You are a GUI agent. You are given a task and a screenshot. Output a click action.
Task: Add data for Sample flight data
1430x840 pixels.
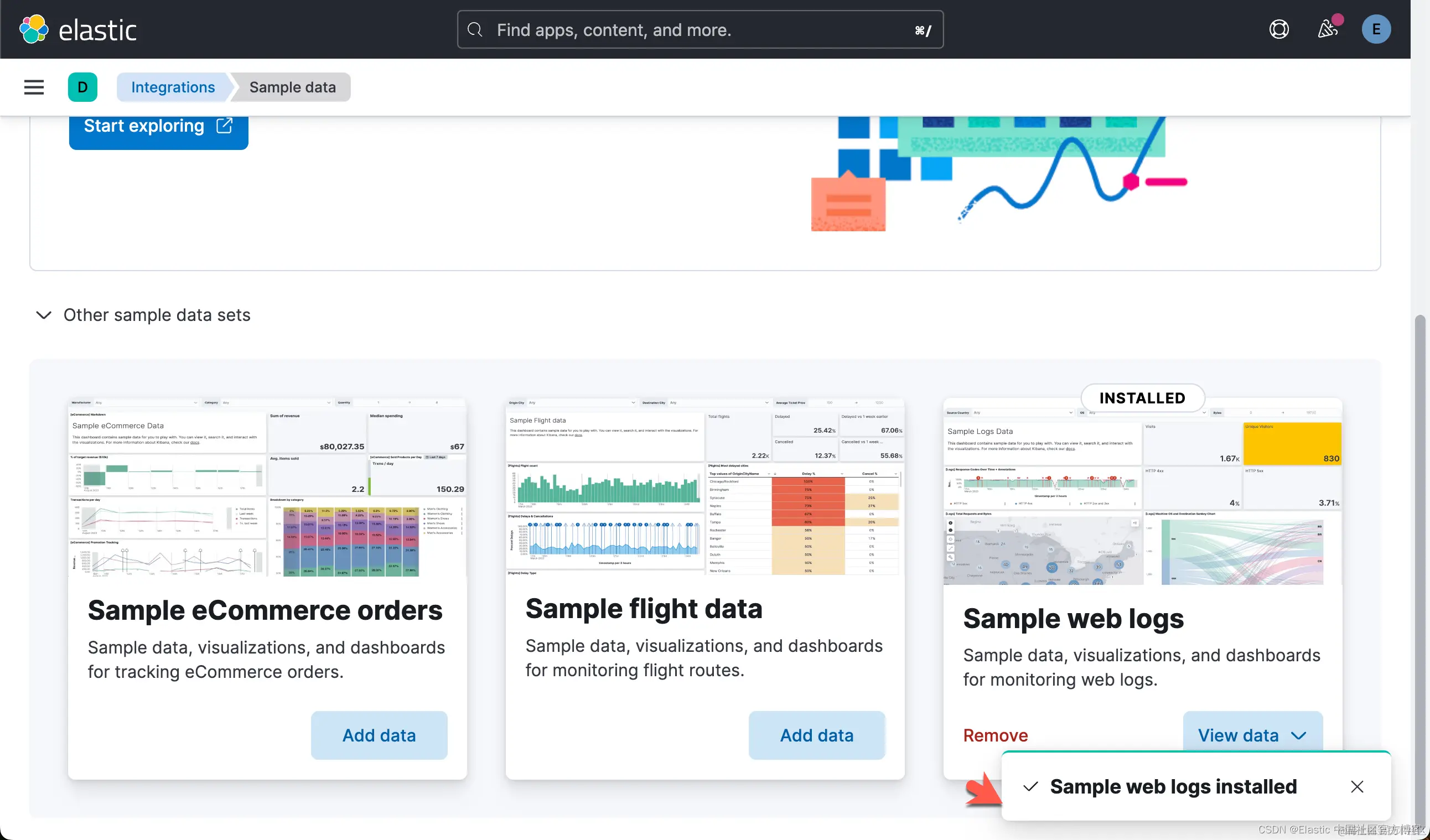[x=817, y=735]
